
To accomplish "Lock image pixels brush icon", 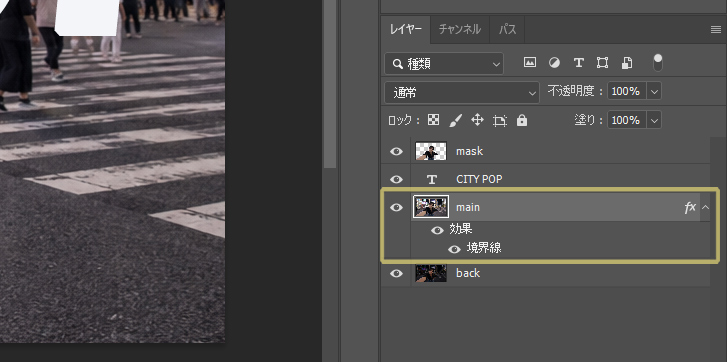I will click(x=455, y=121).
